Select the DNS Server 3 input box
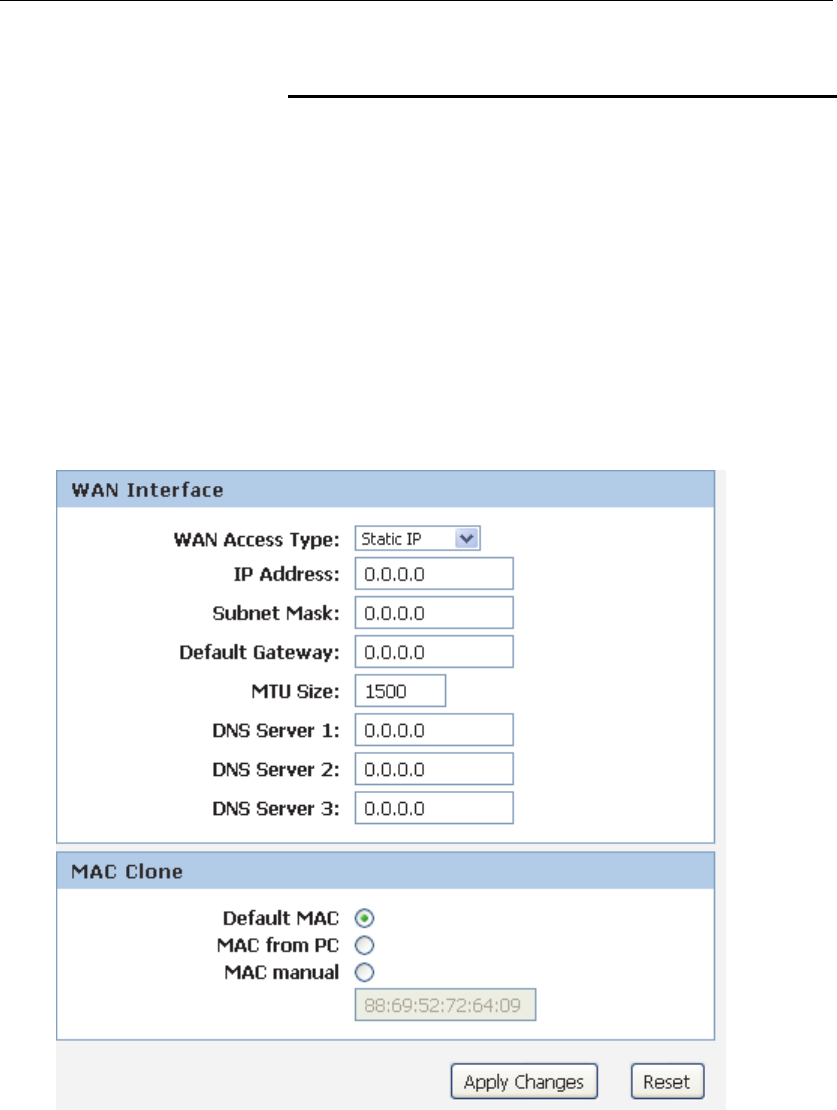837x1110 pixels. coord(433,808)
